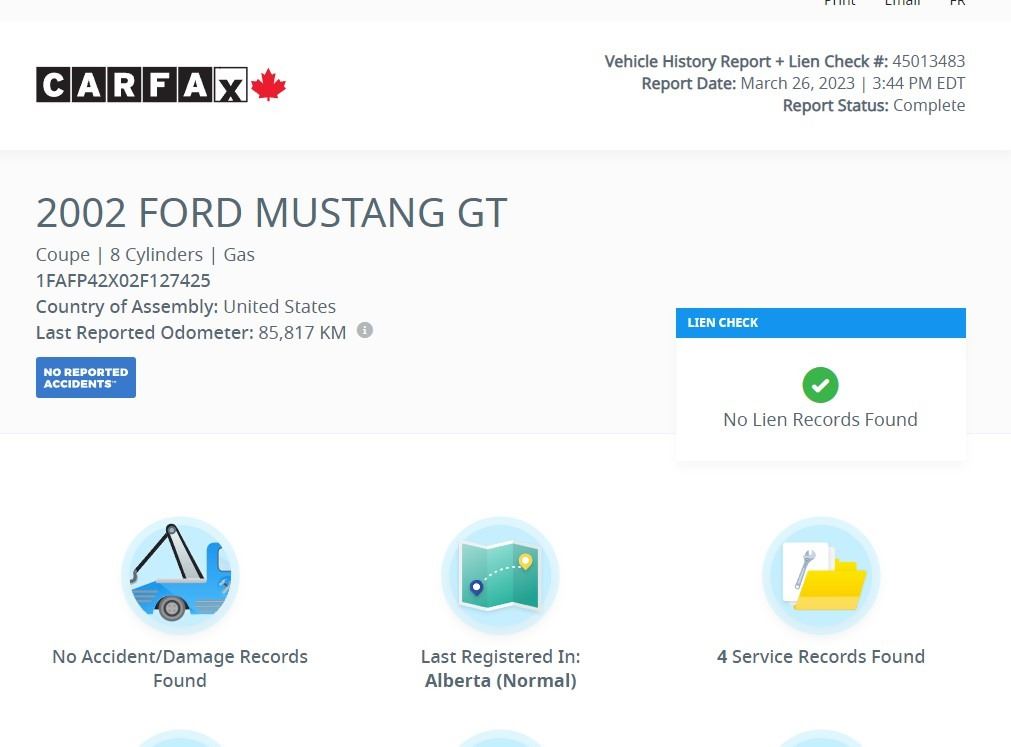Click the tow truck accident icon
This screenshot has width=1011, height=747.
click(x=180, y=575)
